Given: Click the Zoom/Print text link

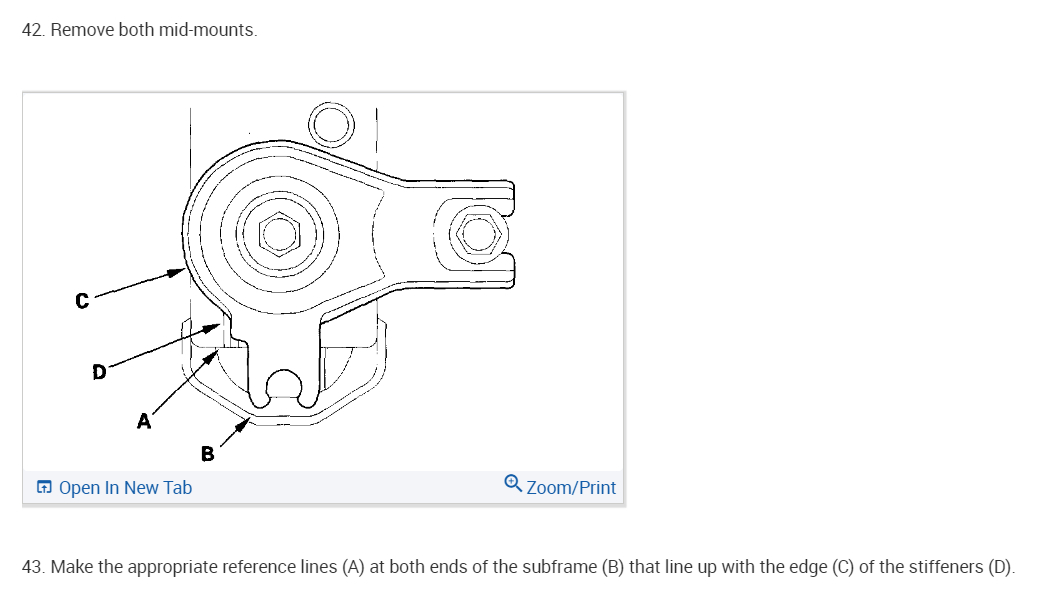Looking at the screenshot, I should [x=571, y=488].
